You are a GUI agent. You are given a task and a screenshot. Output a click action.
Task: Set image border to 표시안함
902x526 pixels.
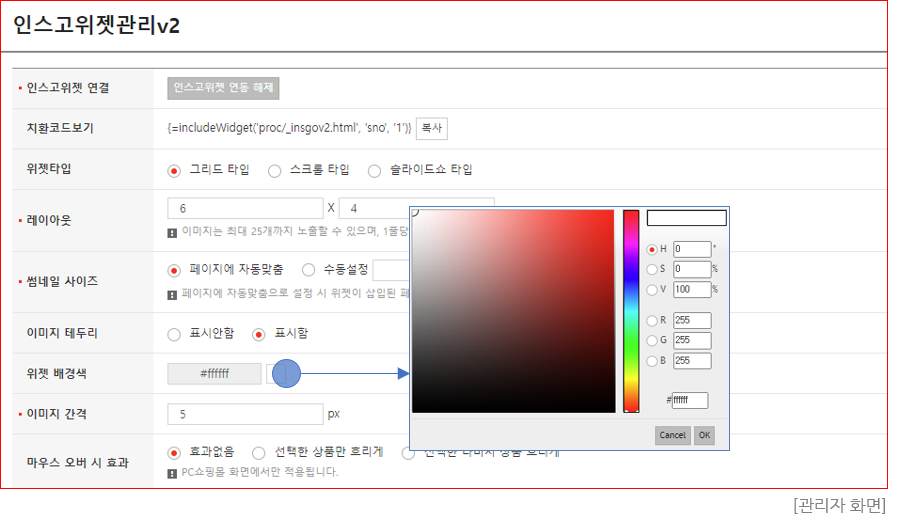point(174,334)
